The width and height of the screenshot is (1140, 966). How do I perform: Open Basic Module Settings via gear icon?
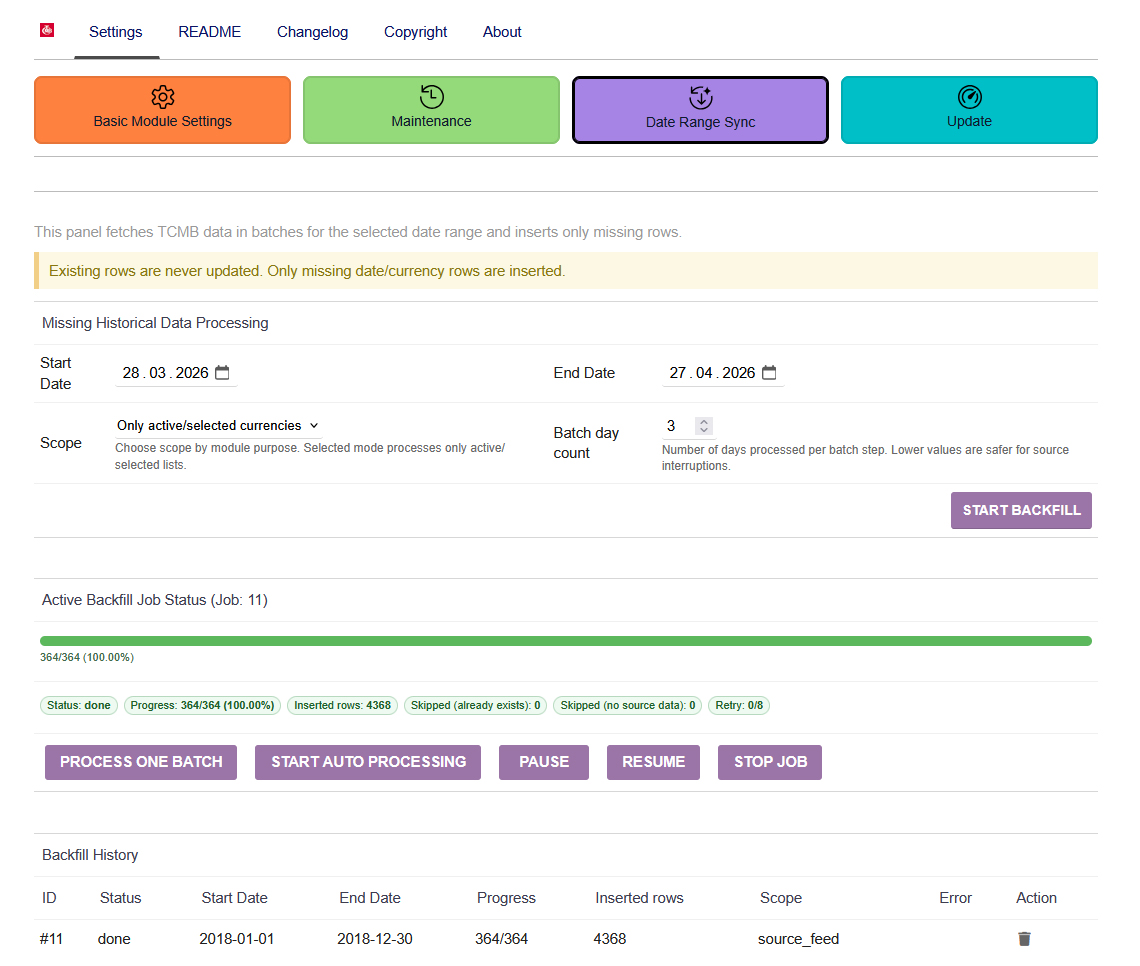pos(162,97)
